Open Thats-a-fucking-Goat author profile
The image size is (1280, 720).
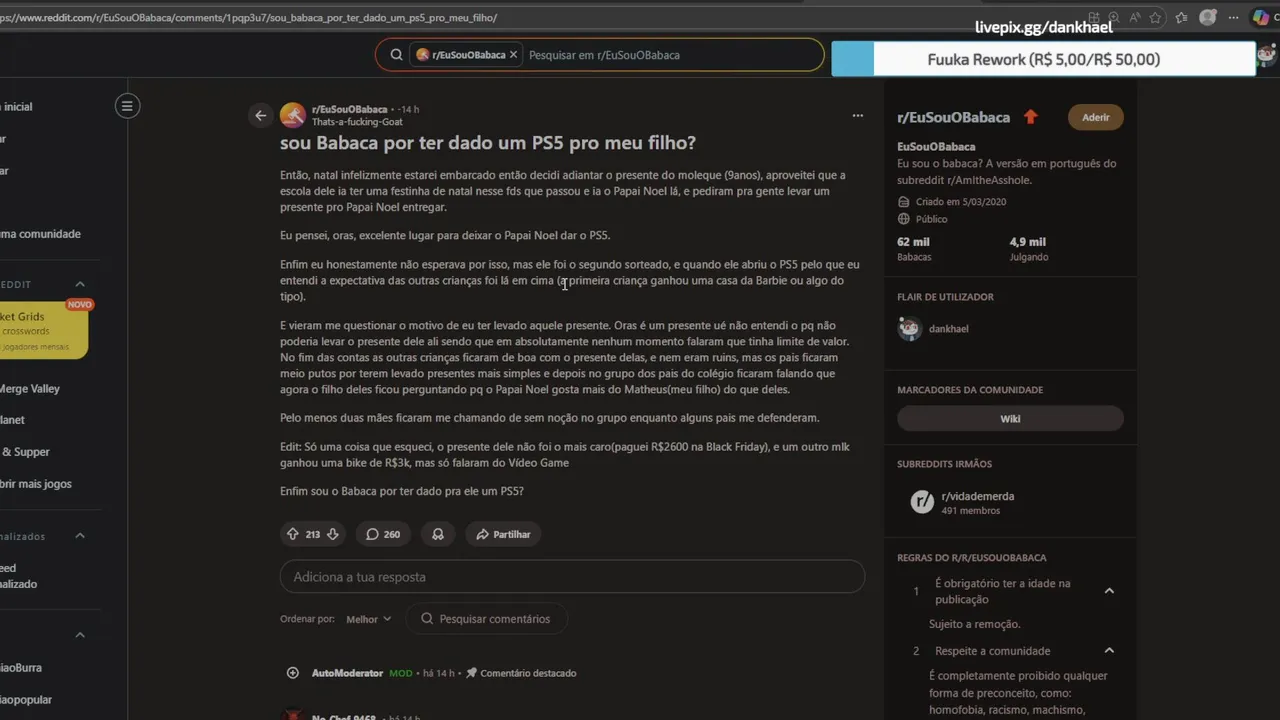pyautogui.click(x=357, y=122)
